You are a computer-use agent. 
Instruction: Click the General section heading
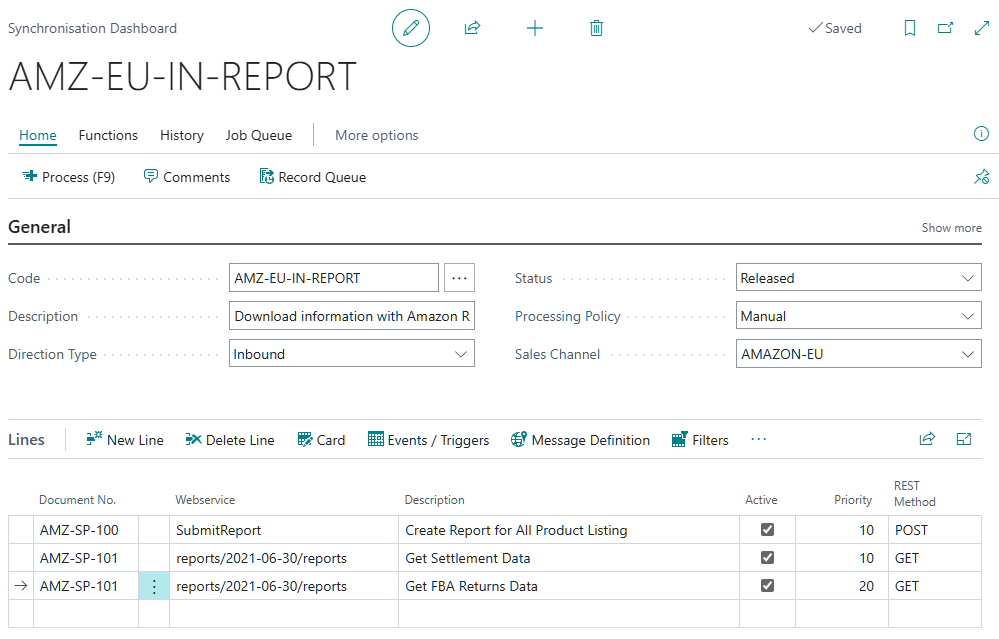(40, 227)
